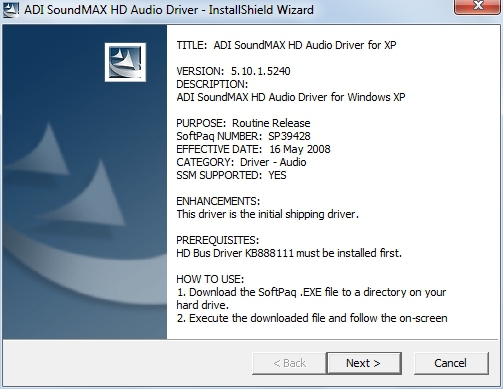Click the EFFECTIVE DATE 16 May 2008 line
Screen dimensions: 503x389
pos(253,149)
